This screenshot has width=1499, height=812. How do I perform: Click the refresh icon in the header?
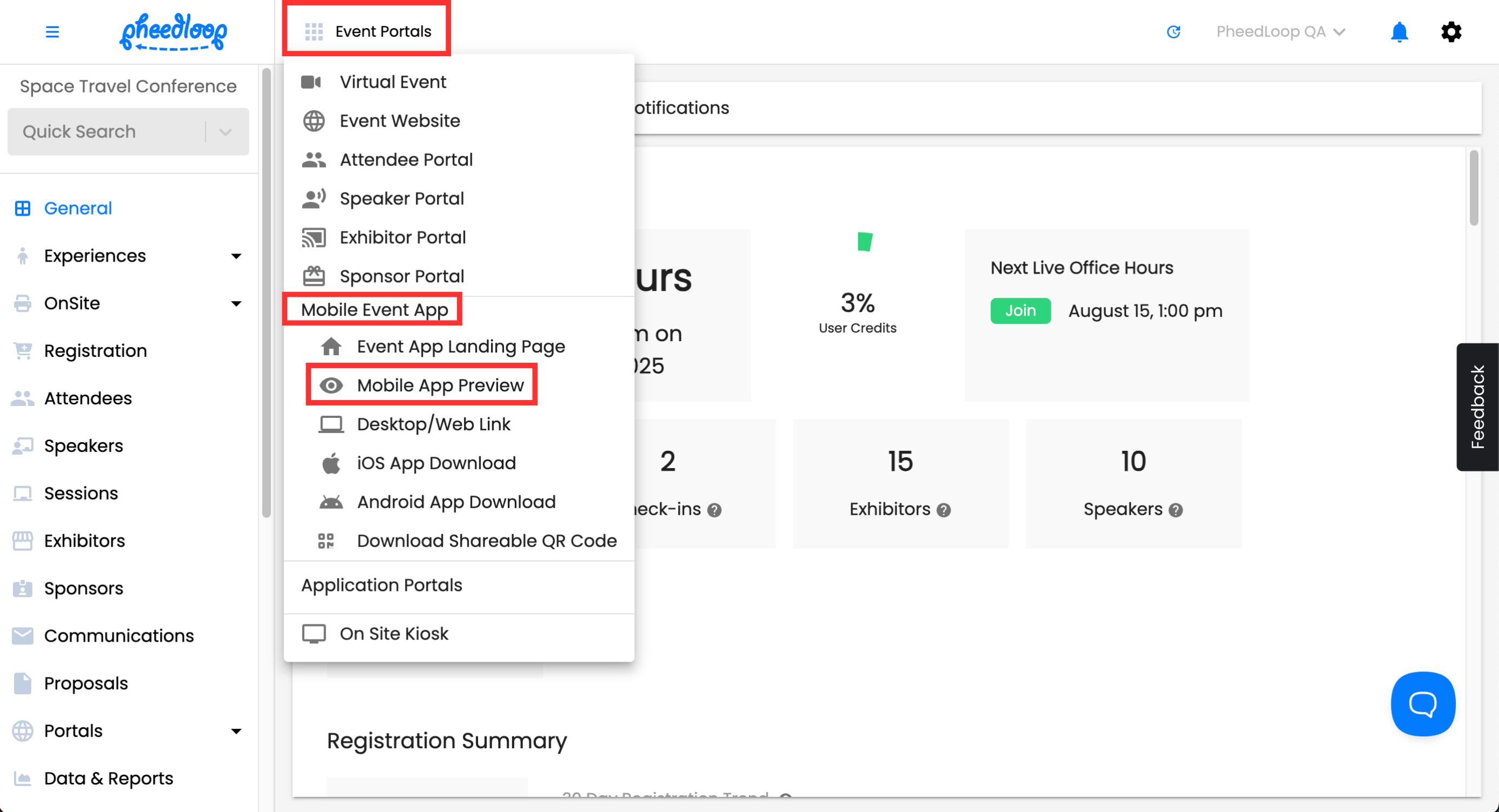[1173, 31]
